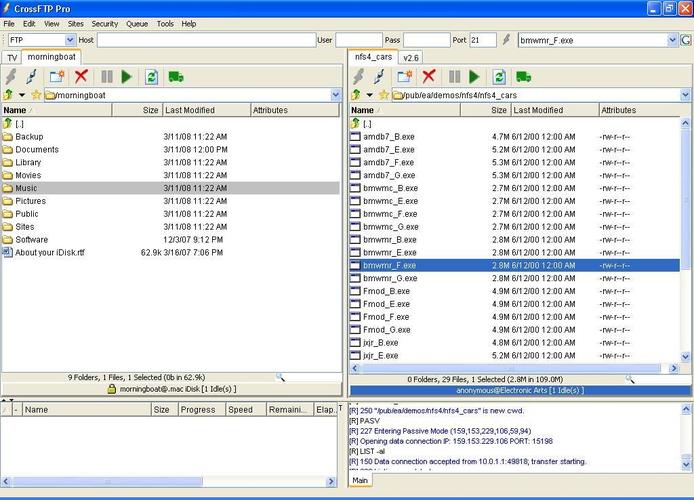Go up one folder in the right pane

point(356,95)
